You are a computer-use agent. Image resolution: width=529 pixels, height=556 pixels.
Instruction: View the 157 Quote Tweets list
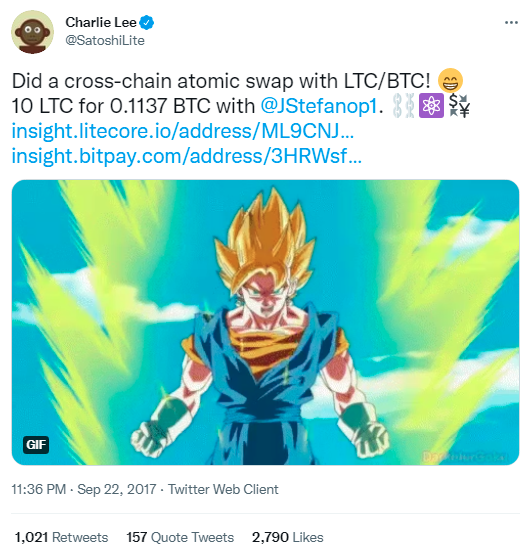[180, 537]
